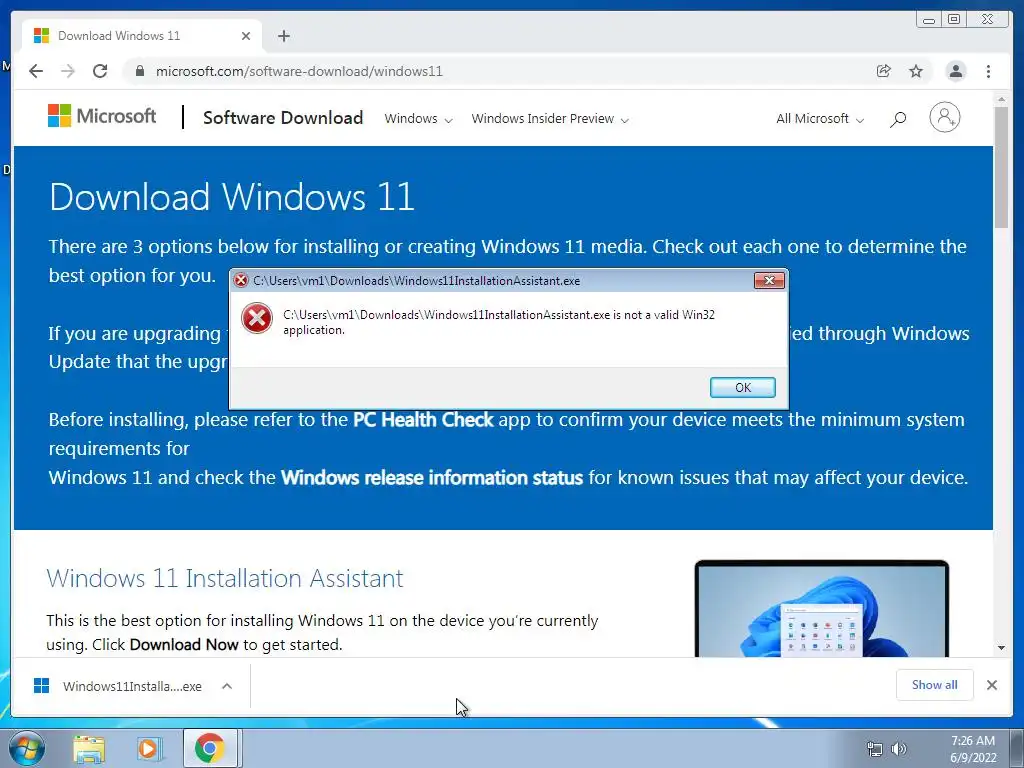
Task: Open Windows Explorer from the taskbar
Action: [x=89, y=749]
